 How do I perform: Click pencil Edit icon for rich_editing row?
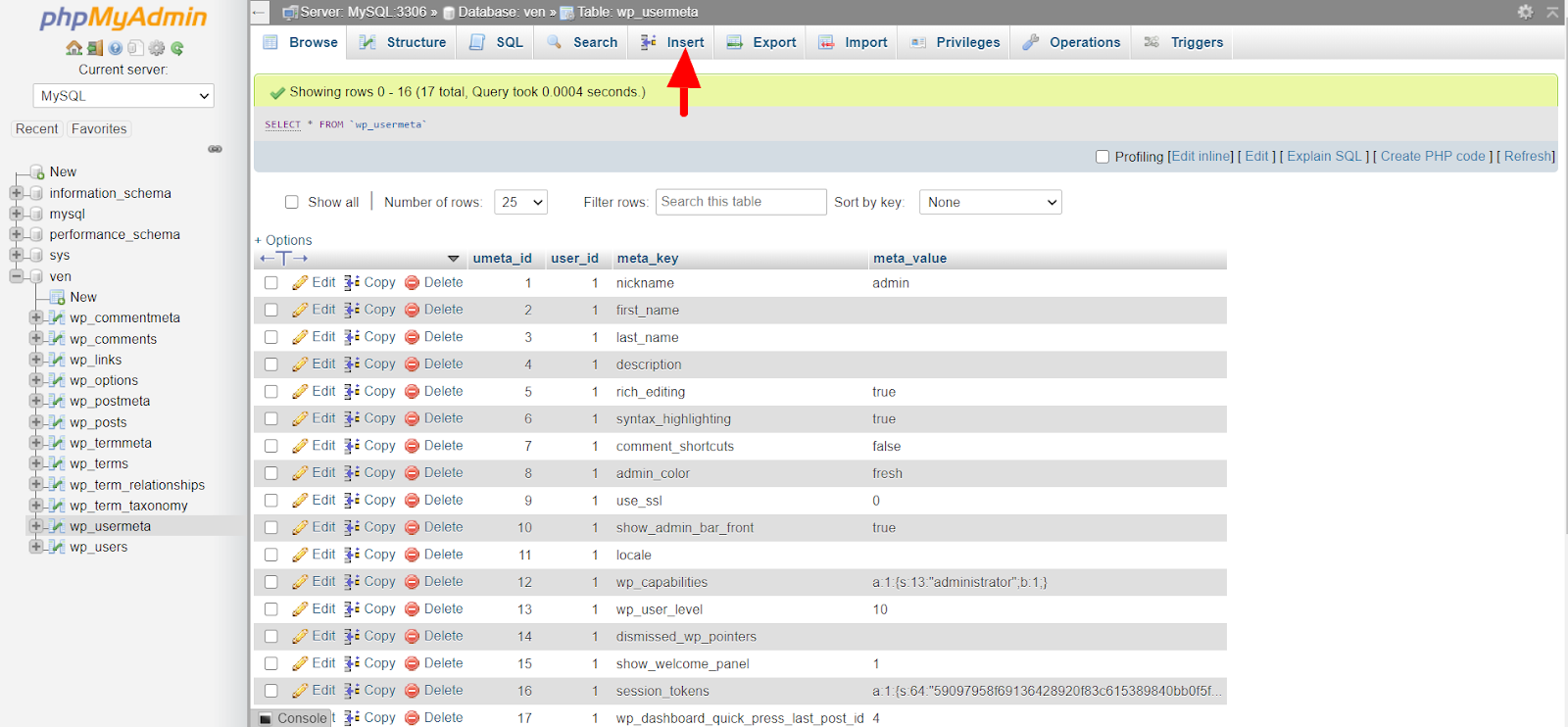(300, 392)
